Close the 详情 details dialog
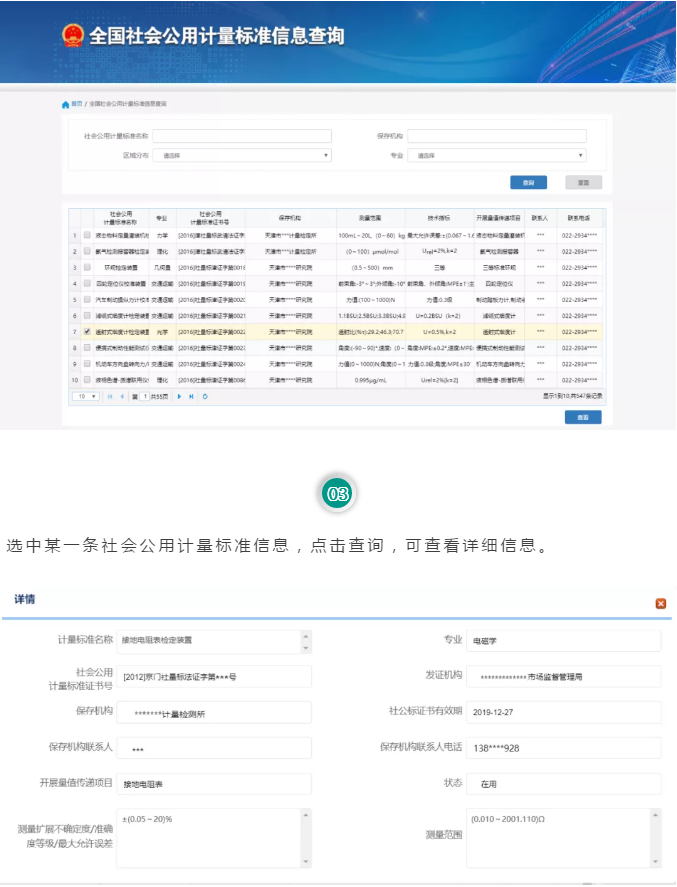 (660, 604)
